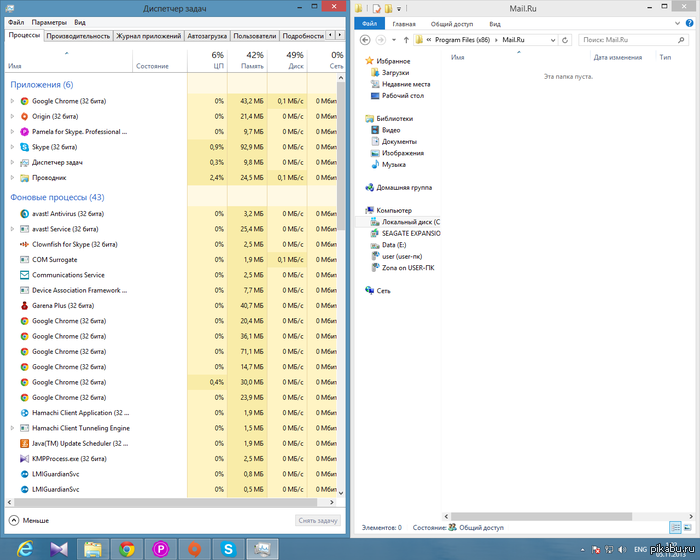Viewport: 700px width, 560px height.
Task: Click the avast! Antivirus process icon
Action: [23, 214]
